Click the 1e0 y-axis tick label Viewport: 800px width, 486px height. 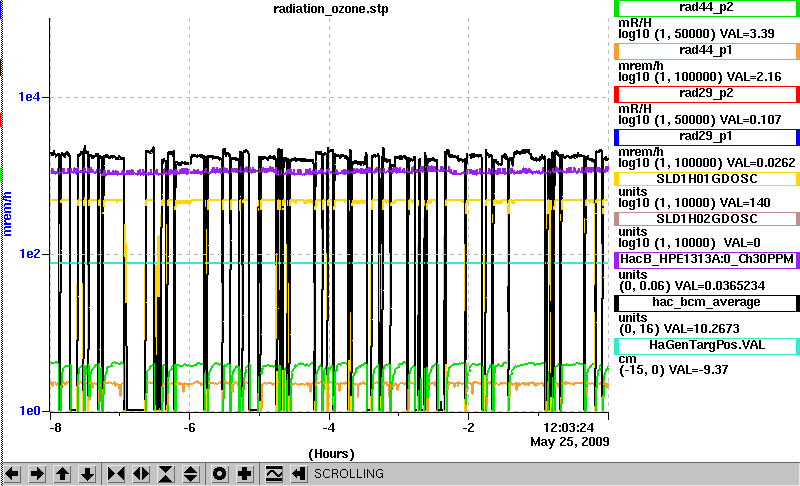coord(29,411)
